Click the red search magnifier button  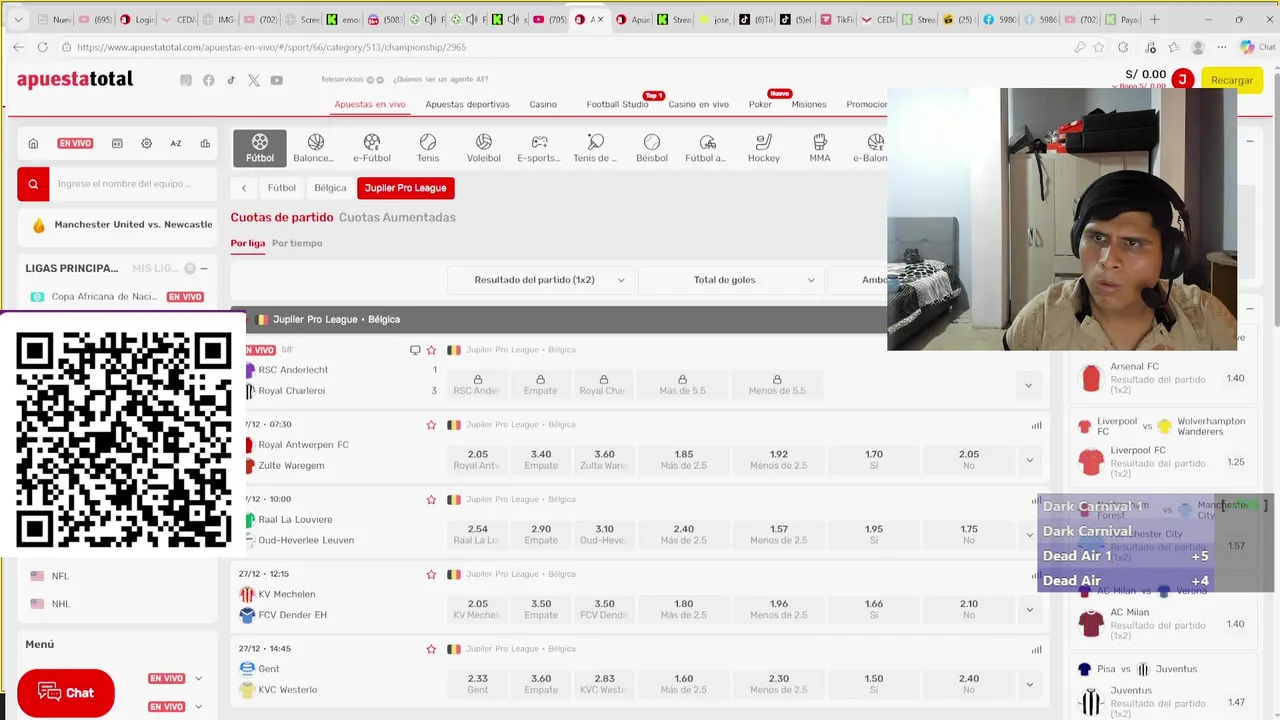click(x=33, y=184)
